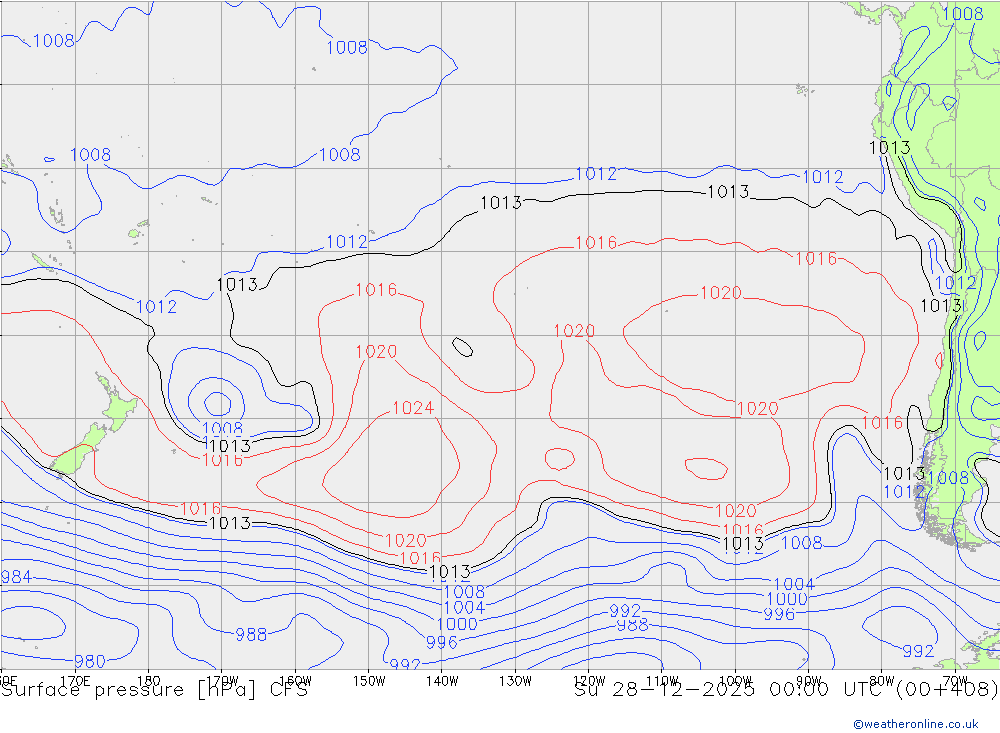1000x733 pixels.
Task: Click the 1024 hPa contour label
Action: point(413,408)
